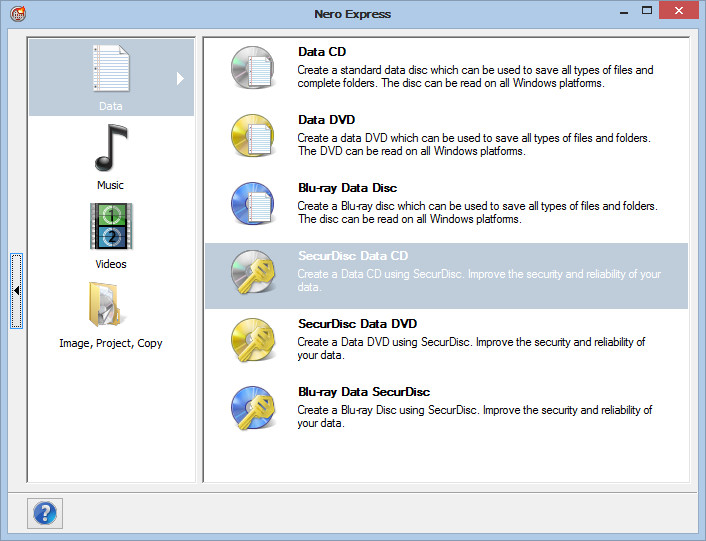Screen dimensions: 706x541
Task: Select the Data notepad icon
Action: pyautogui.click(x=111, y=68)
